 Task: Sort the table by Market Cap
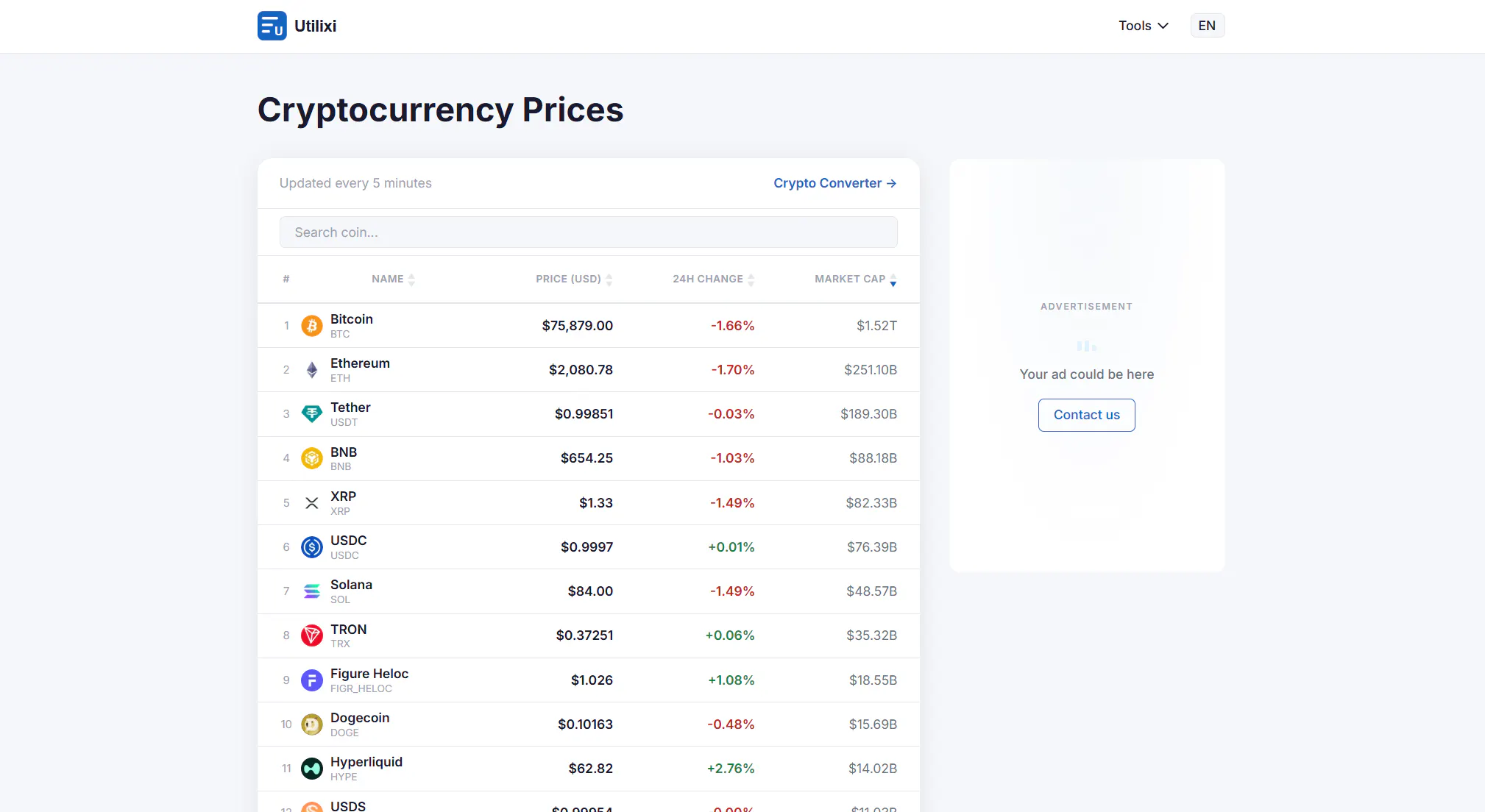(x=855, y=279)
